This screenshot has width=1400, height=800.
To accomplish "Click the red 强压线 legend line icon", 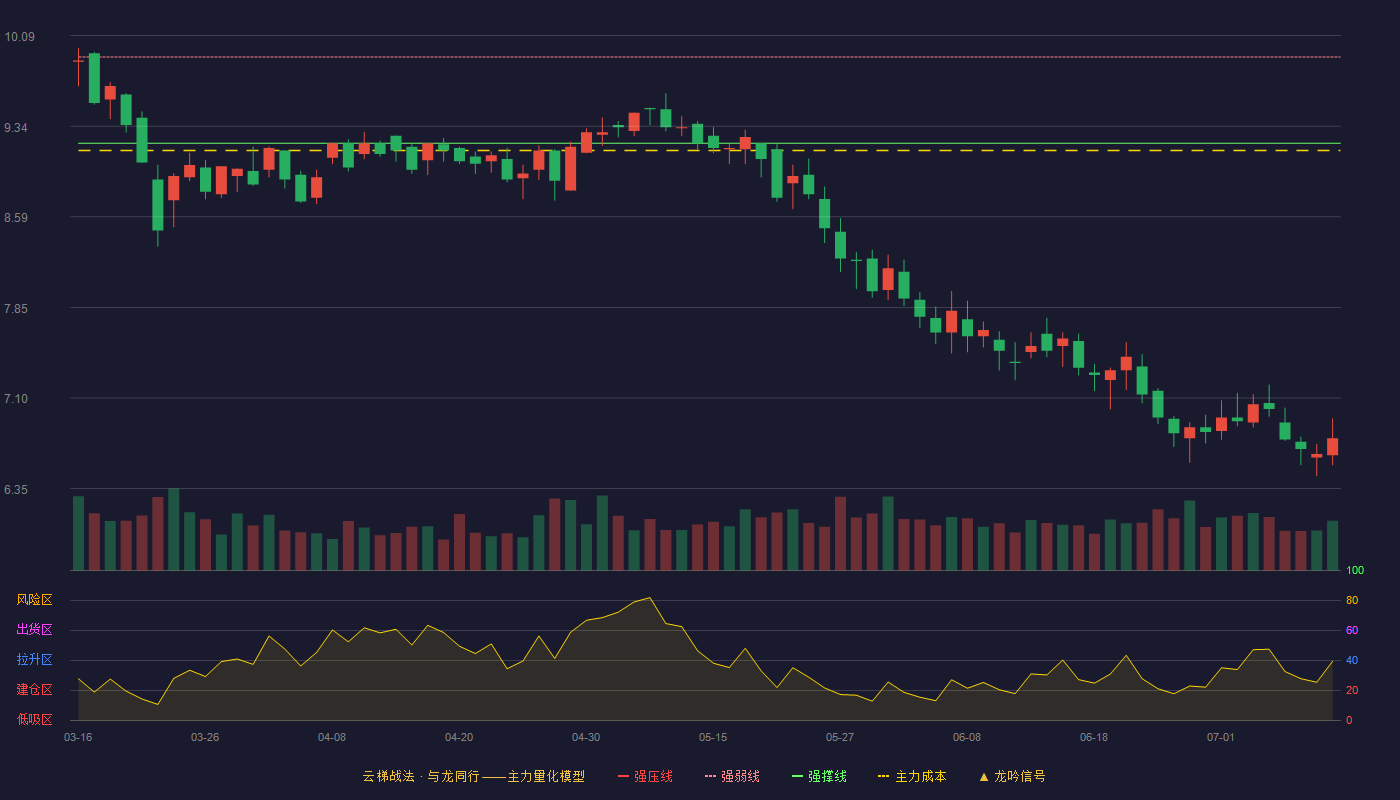I will tap(623, 776).
